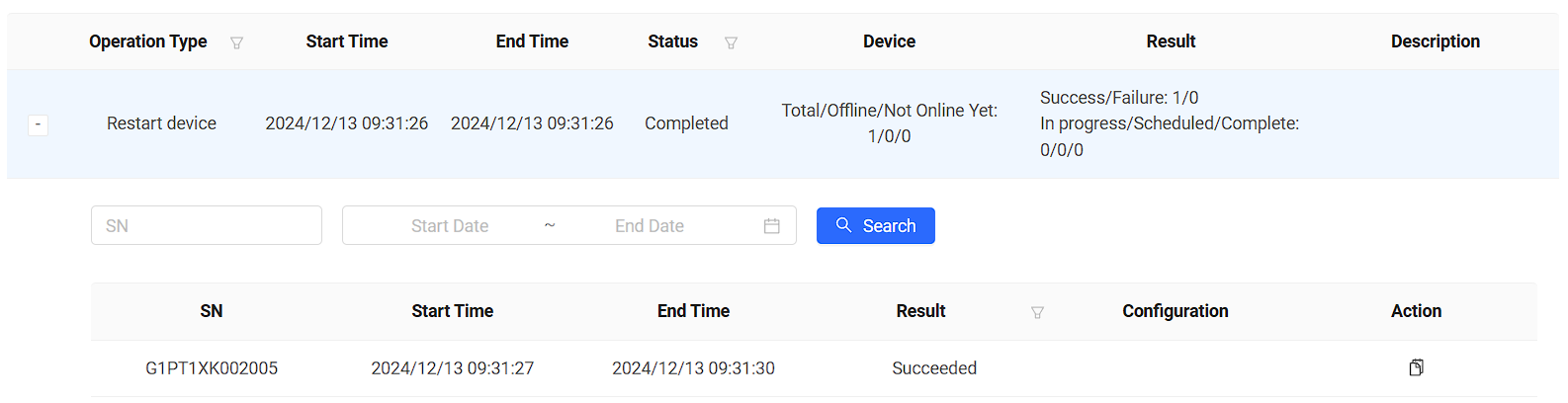Viewport: 1568px width, 403px height.
Task: Select the Restart device operation text
Action: [161, 123]
